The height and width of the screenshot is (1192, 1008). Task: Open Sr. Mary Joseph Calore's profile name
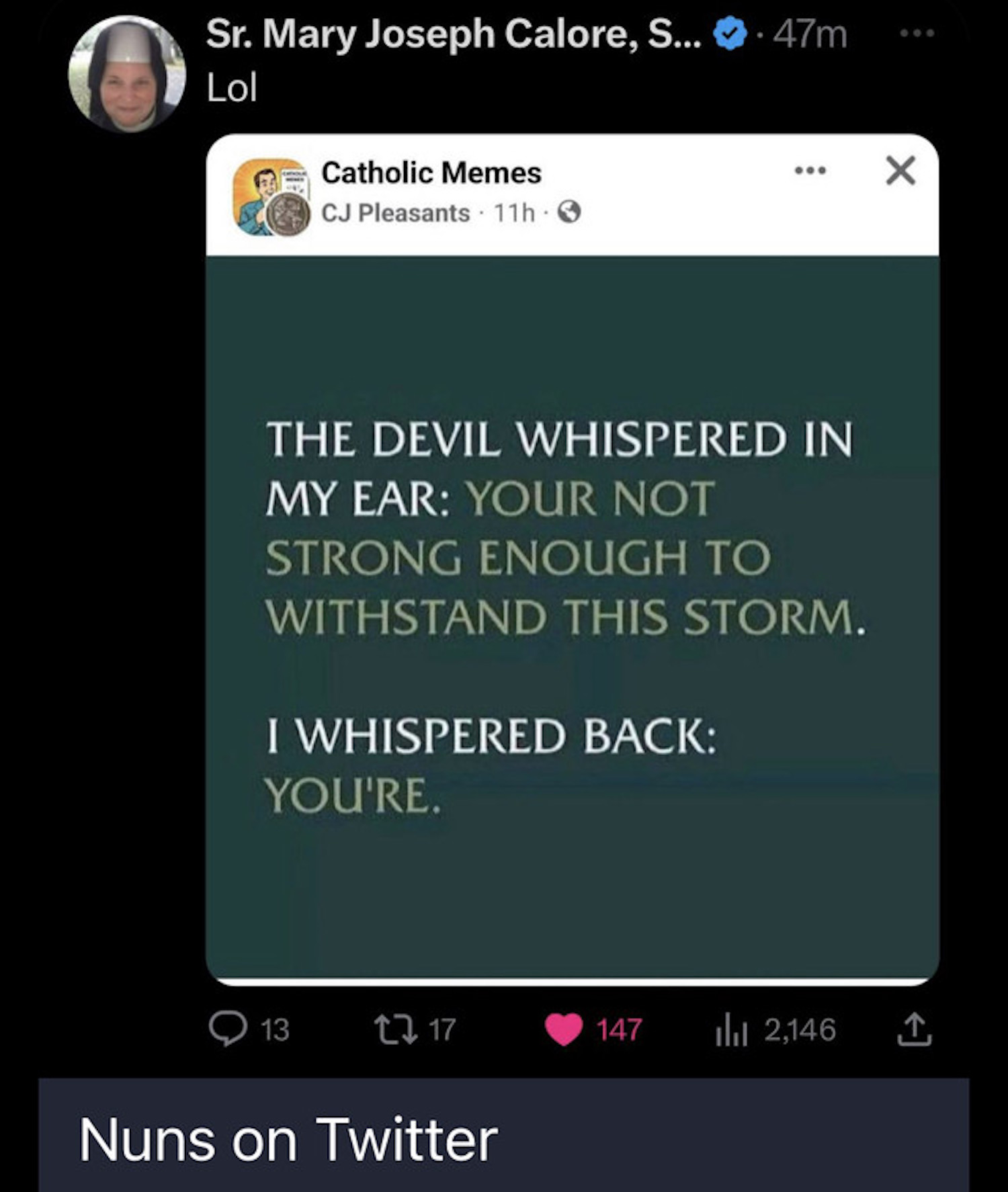click(454, 34)
